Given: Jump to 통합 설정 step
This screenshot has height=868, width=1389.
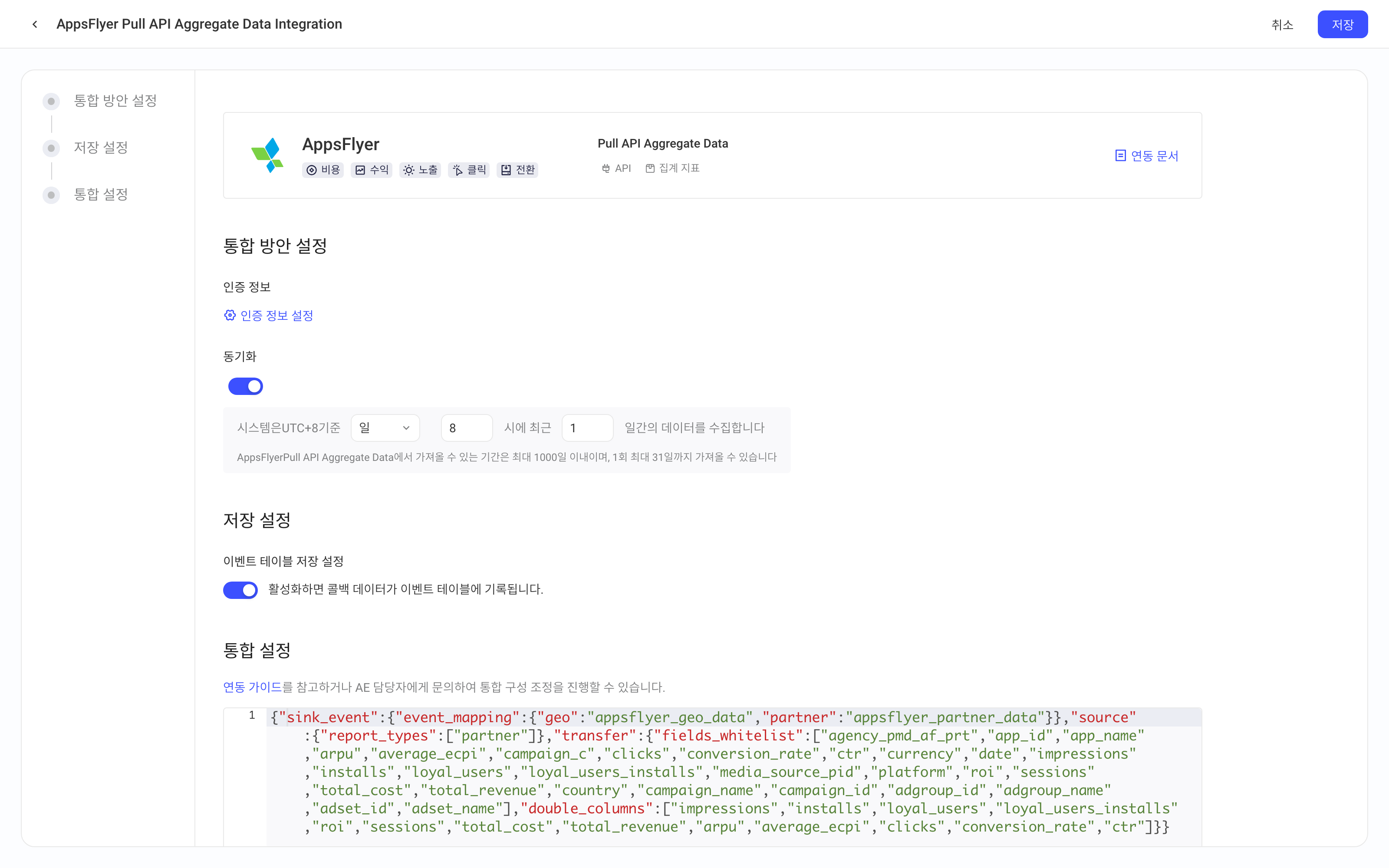Looking at the screenshot, I should (101, 194).
